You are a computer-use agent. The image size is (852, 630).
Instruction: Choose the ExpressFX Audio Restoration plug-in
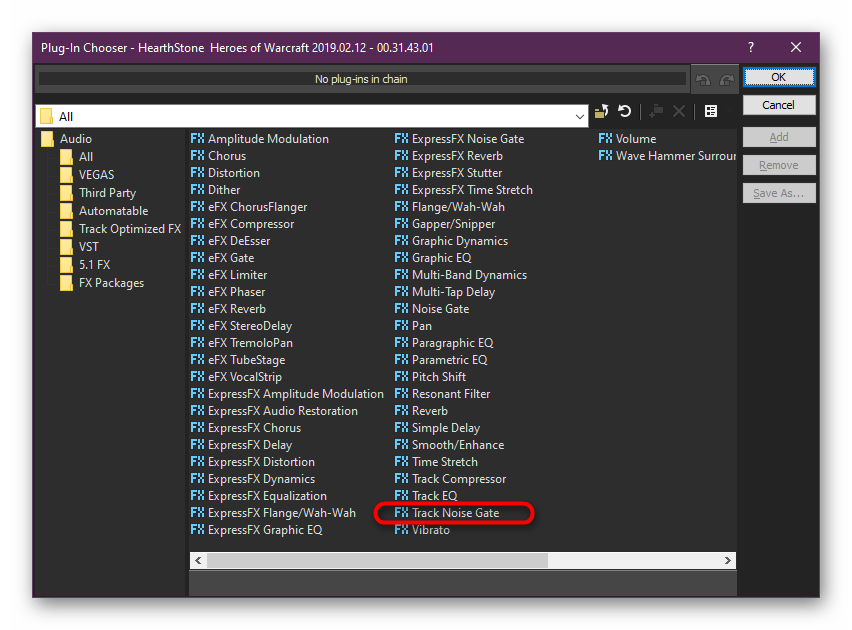tap(282, 411)
